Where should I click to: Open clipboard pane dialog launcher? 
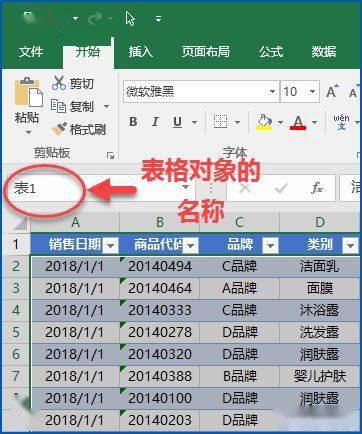(110, 155)
